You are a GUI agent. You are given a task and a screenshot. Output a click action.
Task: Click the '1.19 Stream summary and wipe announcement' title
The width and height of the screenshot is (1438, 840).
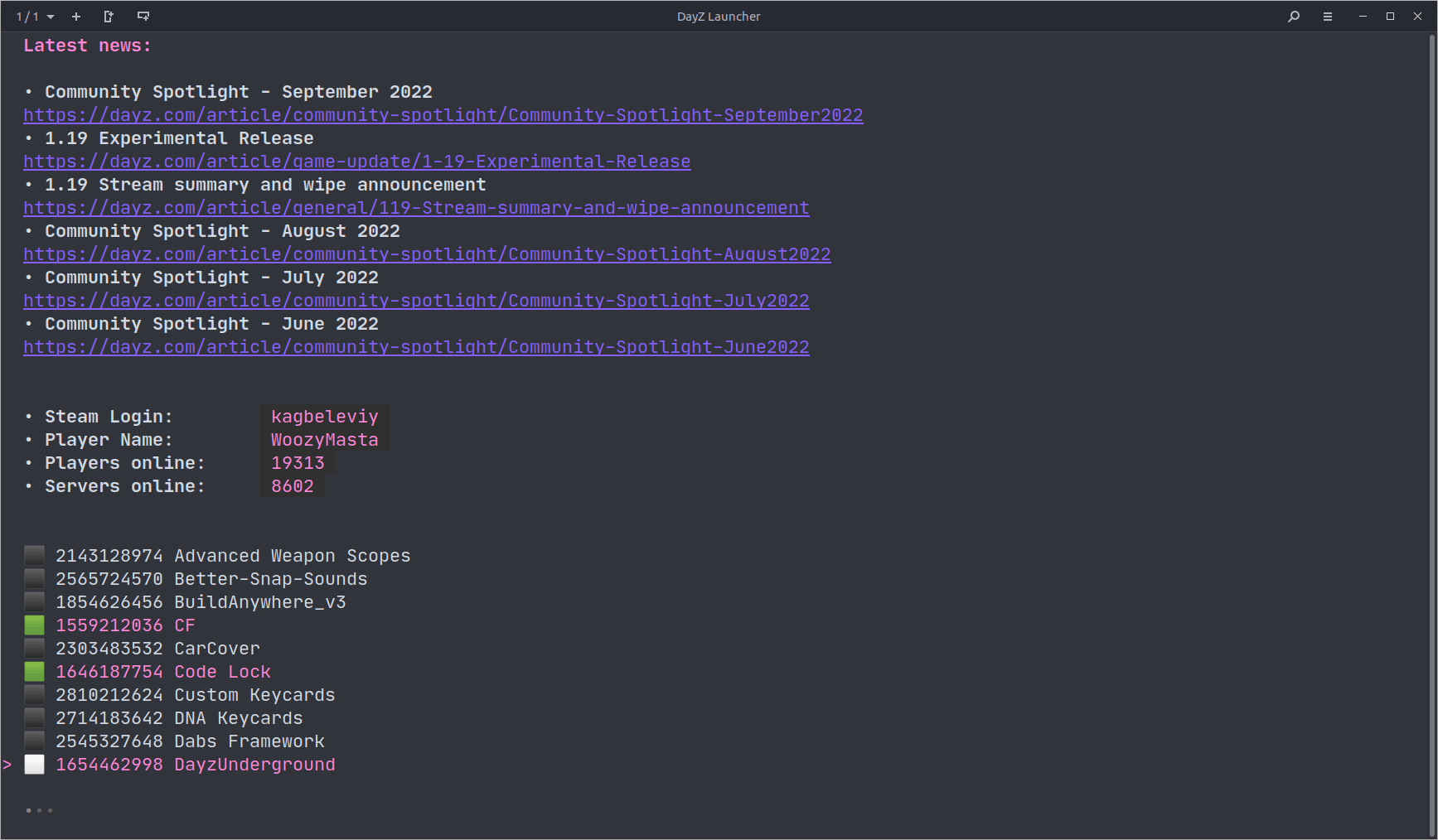[265, 185]
